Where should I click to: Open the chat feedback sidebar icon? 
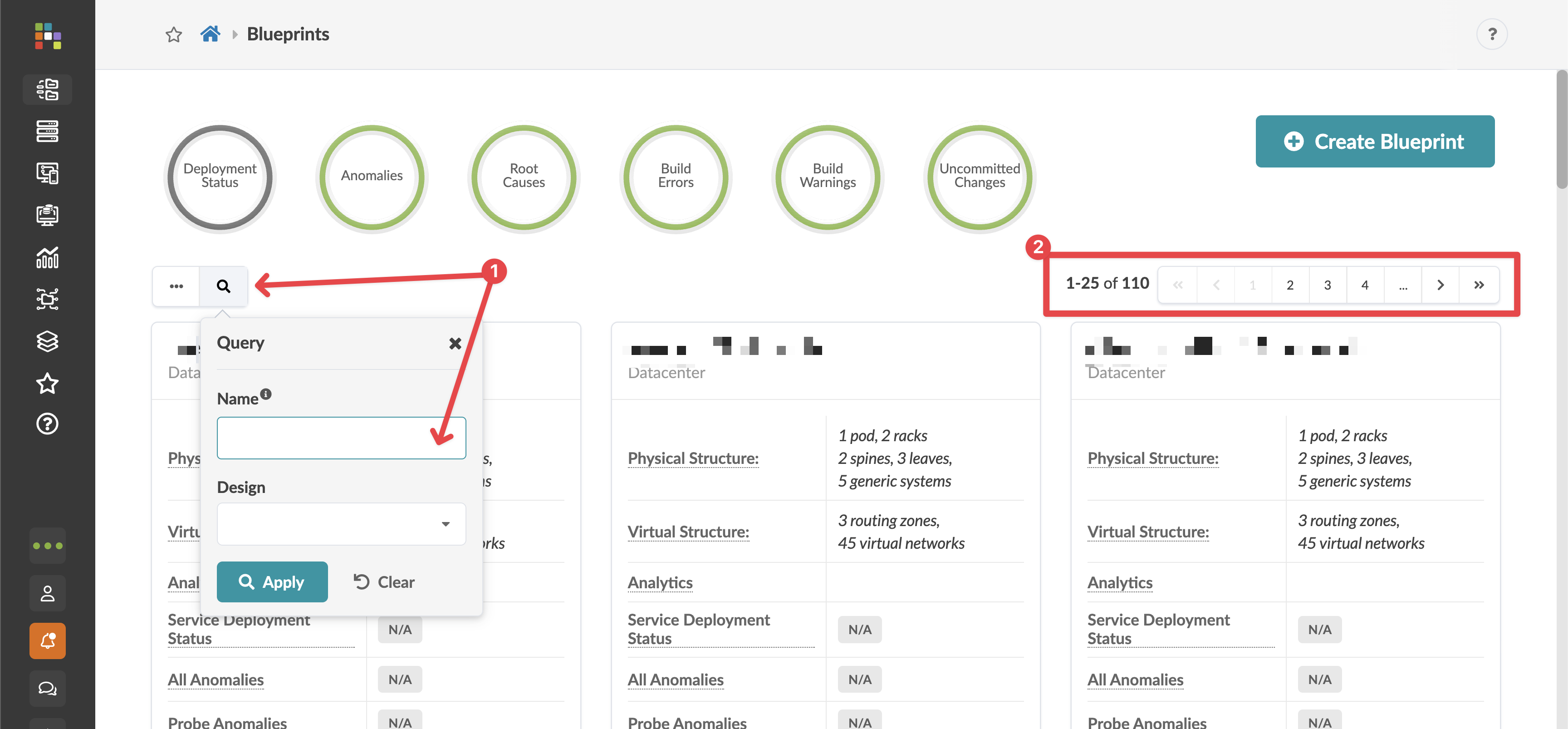click(48, 688)
